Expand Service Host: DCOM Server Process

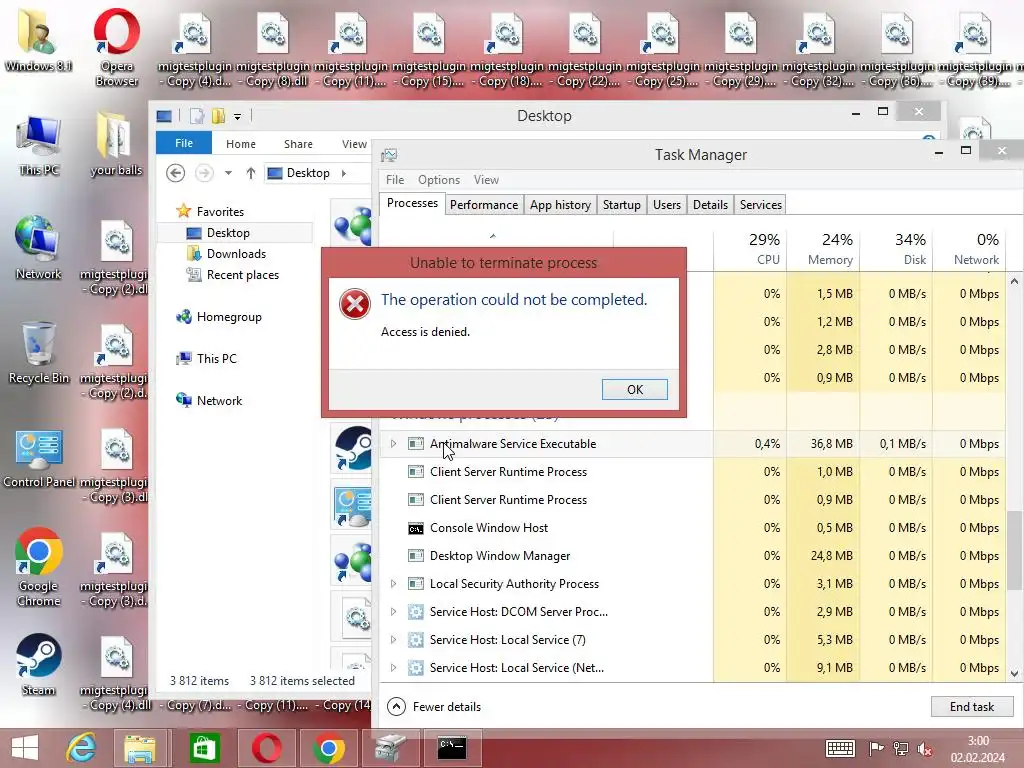tap(393, 612)
